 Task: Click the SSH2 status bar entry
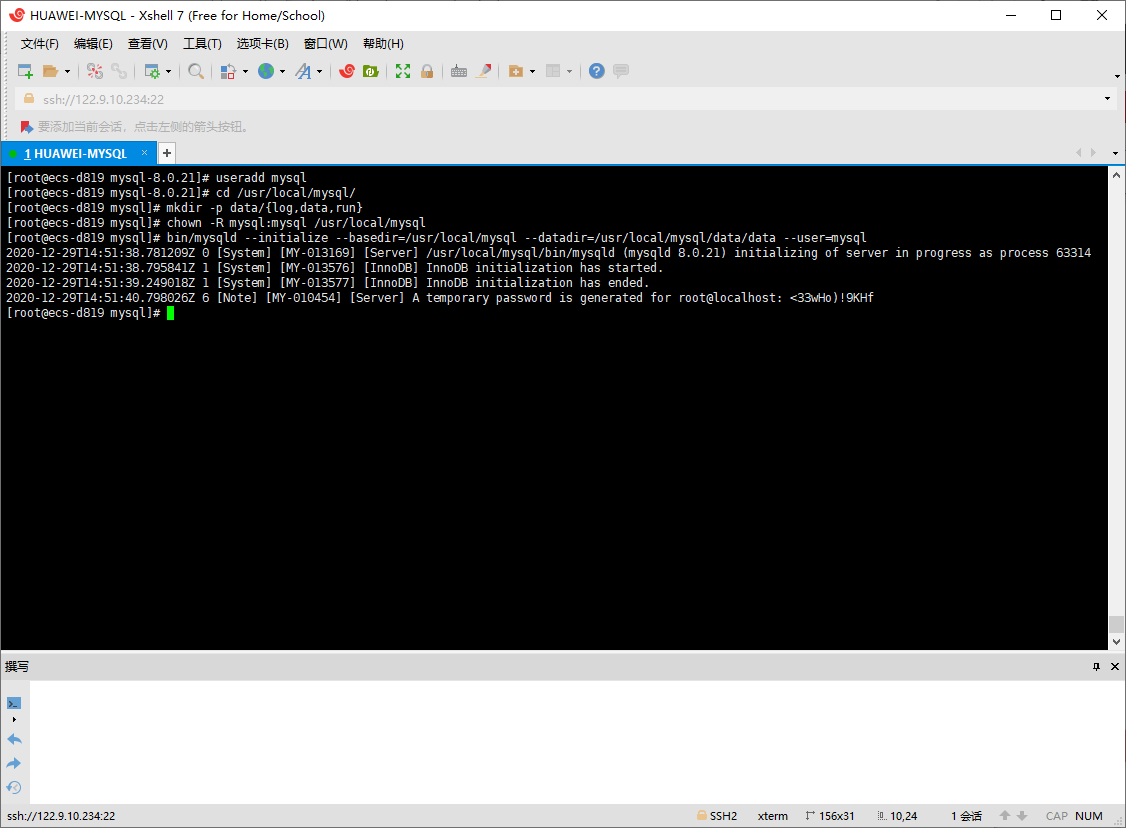(x=717, y=816)
